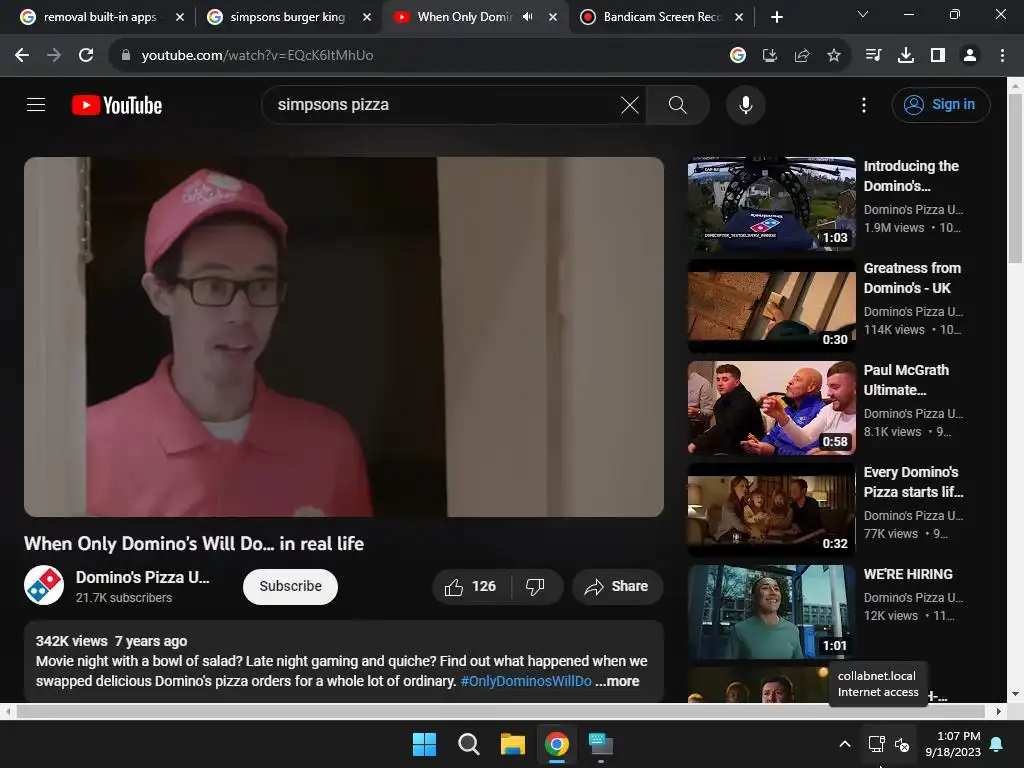
Task: Click the address bar URL
Action: 257,56
